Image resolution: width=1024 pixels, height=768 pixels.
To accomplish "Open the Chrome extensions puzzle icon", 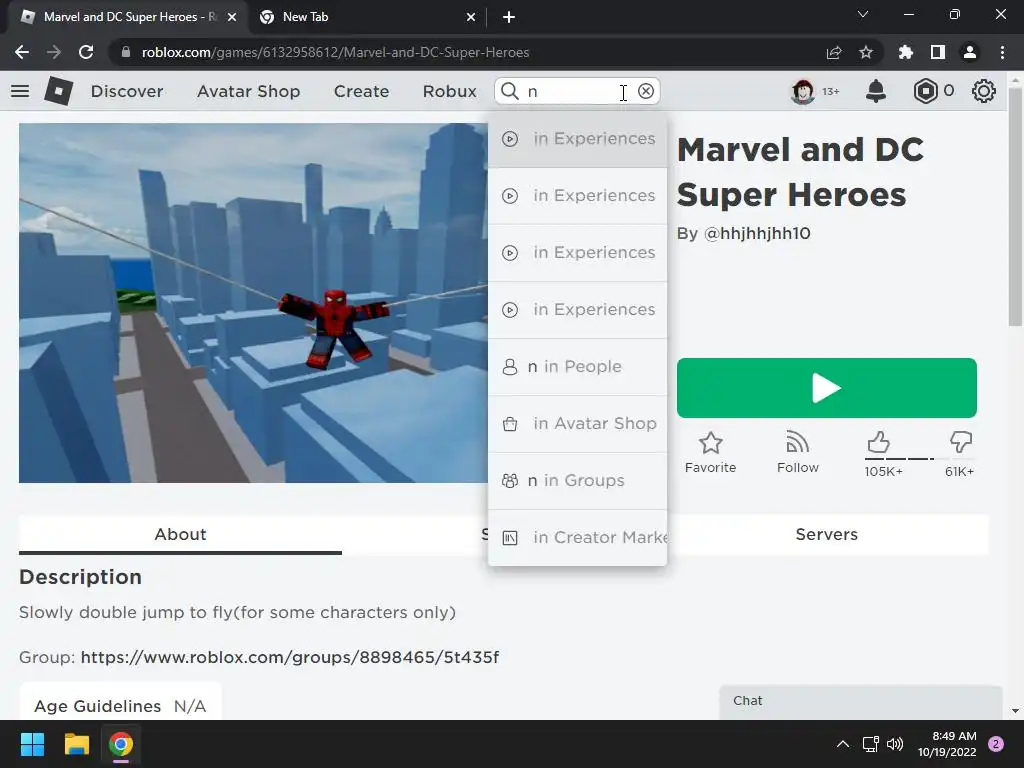I will 906,52.
